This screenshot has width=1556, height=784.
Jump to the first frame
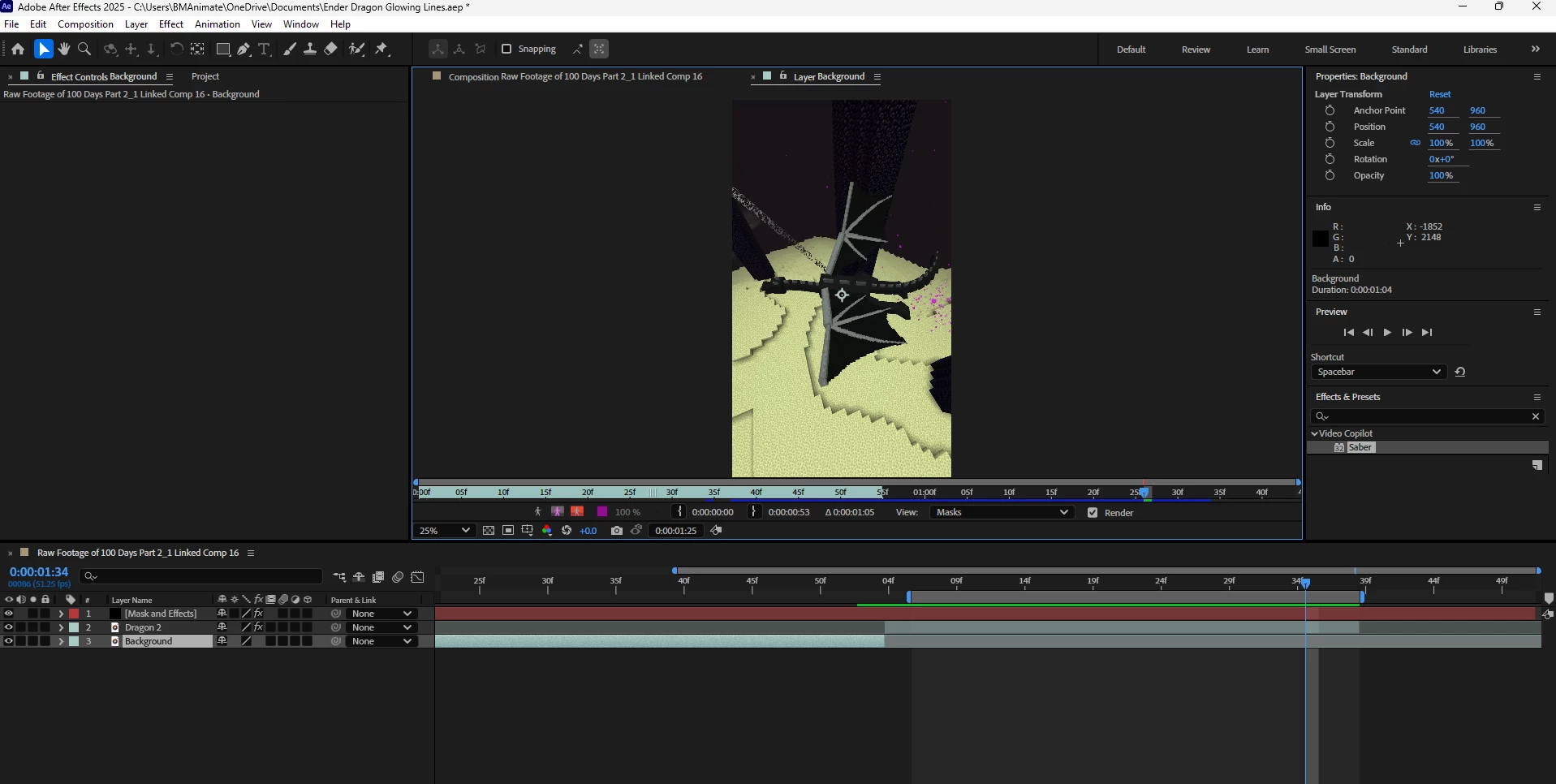1348,333
